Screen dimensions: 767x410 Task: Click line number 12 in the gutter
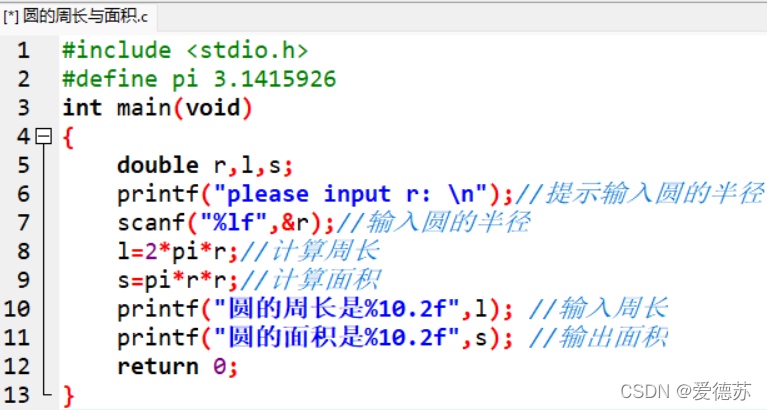pos(17,366)
